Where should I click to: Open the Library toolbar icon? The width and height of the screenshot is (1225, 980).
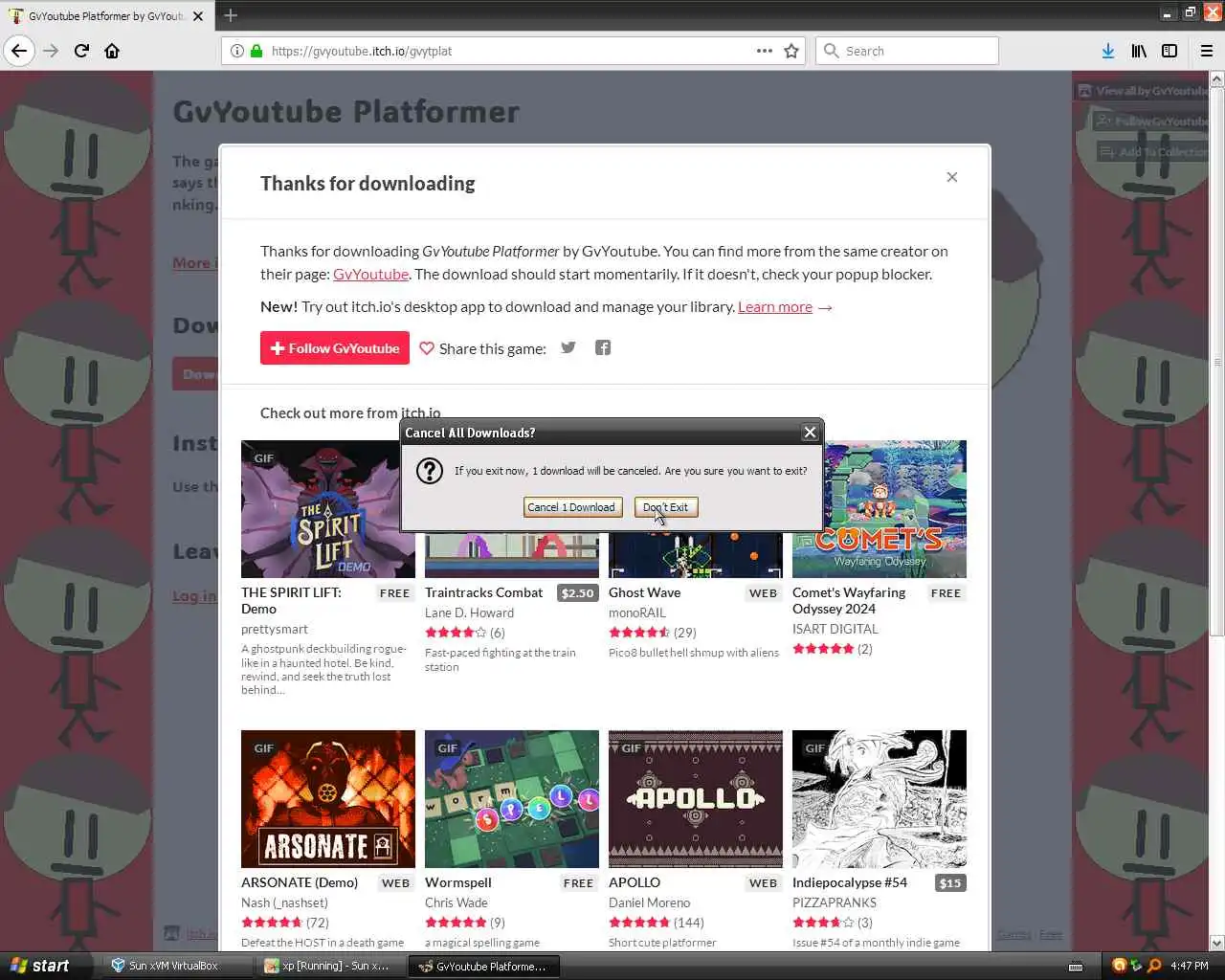pos(1138,51)
